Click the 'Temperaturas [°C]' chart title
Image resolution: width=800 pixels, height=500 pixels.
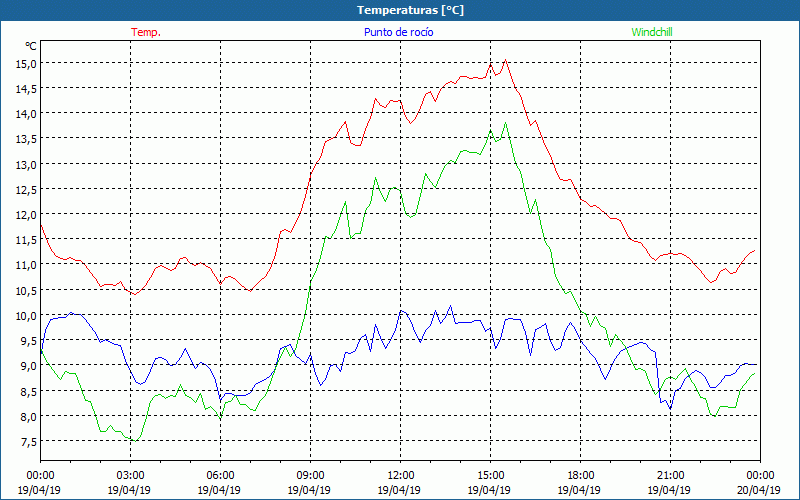[x=410, y=10]
